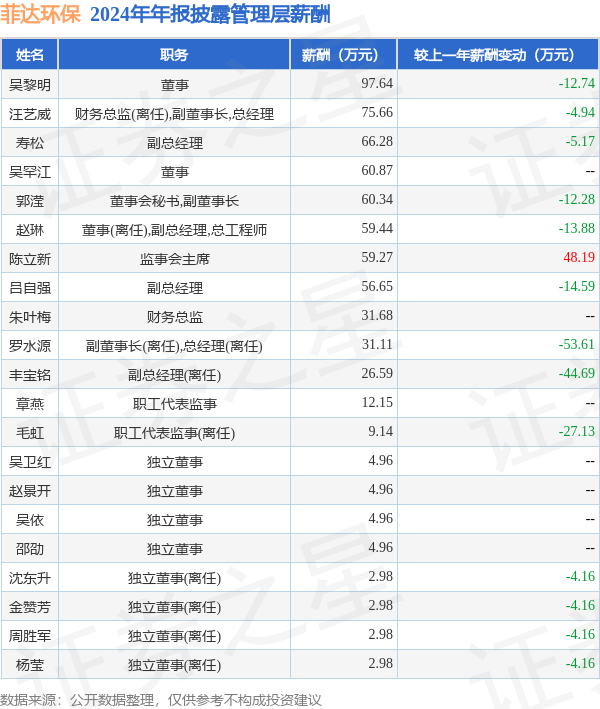Select the name cell 赵景开

pyautogui.click(x=30, y=490)
